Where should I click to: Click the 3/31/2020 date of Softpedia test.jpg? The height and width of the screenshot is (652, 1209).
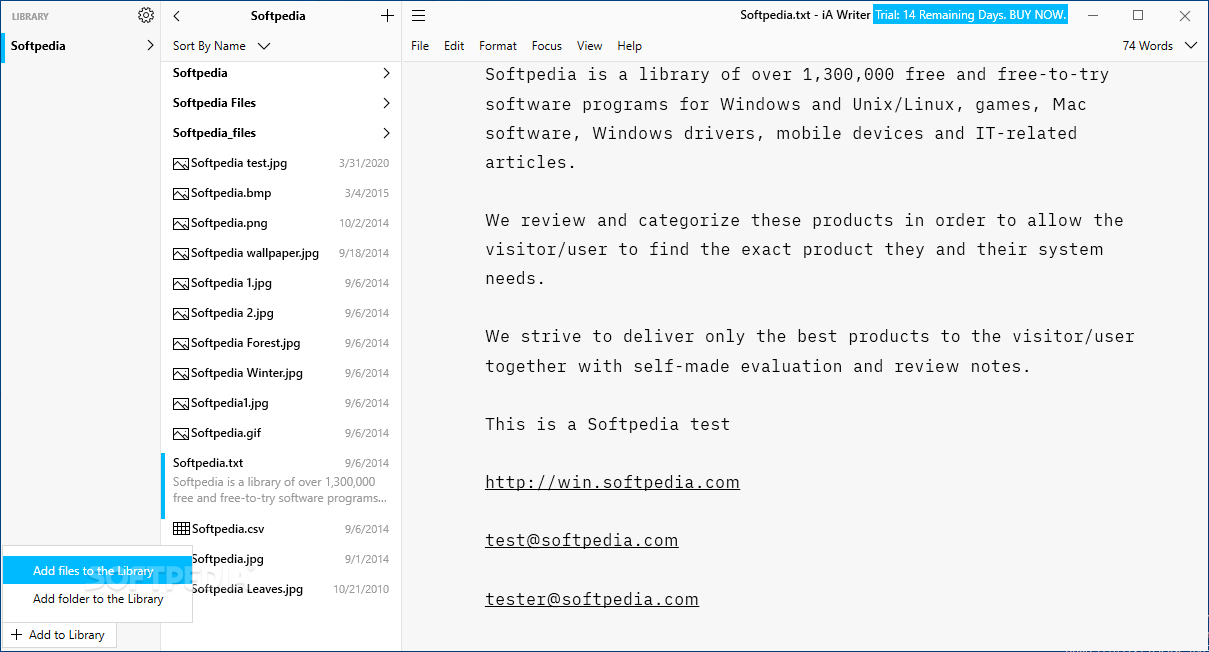(x=364, y=163)
